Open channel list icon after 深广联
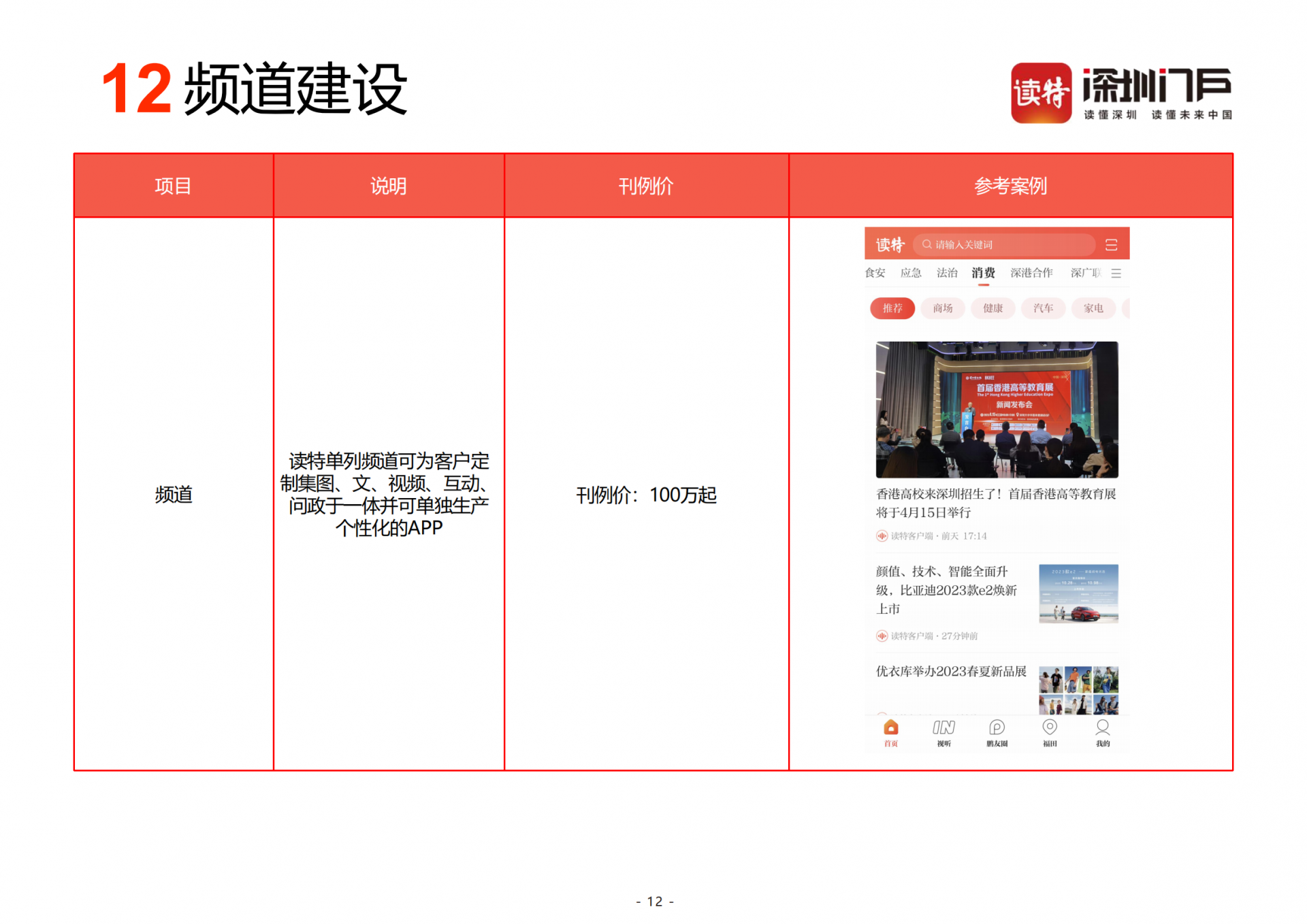Screen dimensions: 1307x924 [1116, 274]
